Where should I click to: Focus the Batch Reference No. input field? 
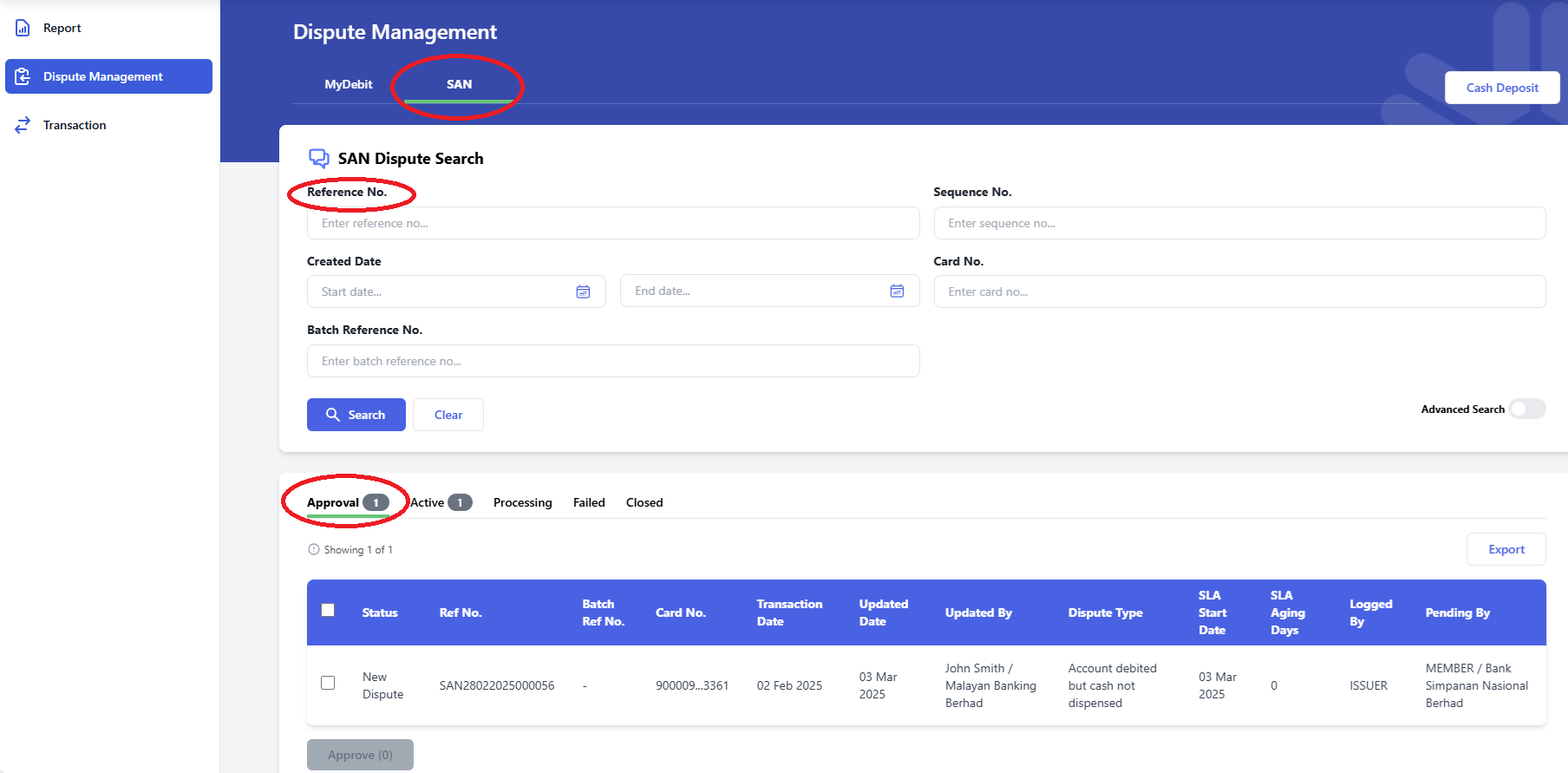coord(613,361)
